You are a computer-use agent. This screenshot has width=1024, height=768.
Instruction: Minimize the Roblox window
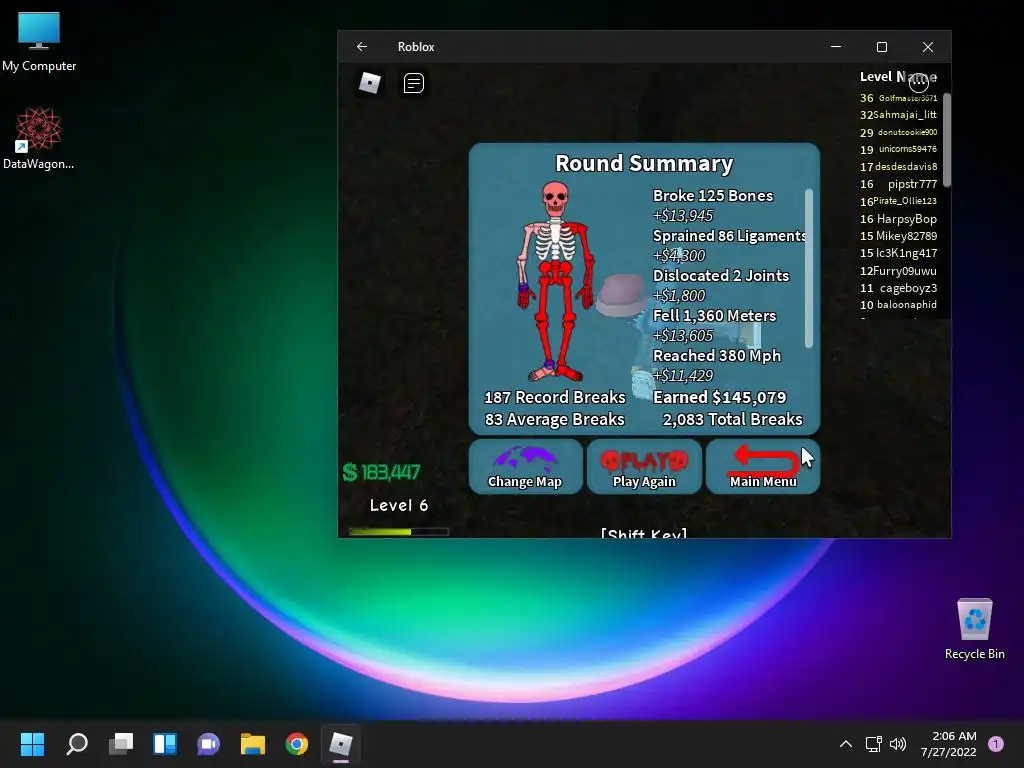(836, 46)
